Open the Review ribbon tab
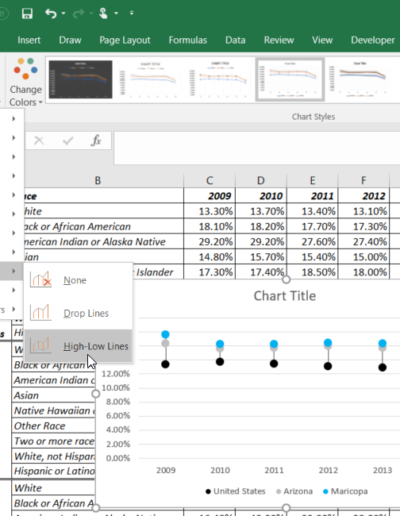 click(x=279, y=40)
